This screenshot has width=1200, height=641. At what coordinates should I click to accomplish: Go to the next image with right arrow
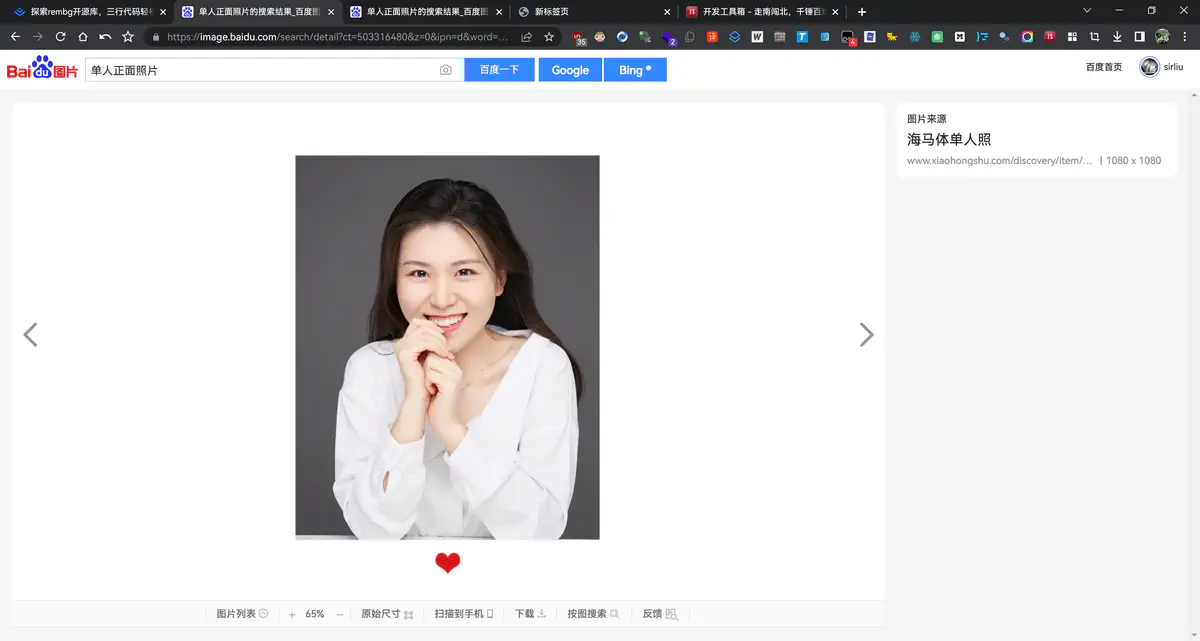[866, 335]
